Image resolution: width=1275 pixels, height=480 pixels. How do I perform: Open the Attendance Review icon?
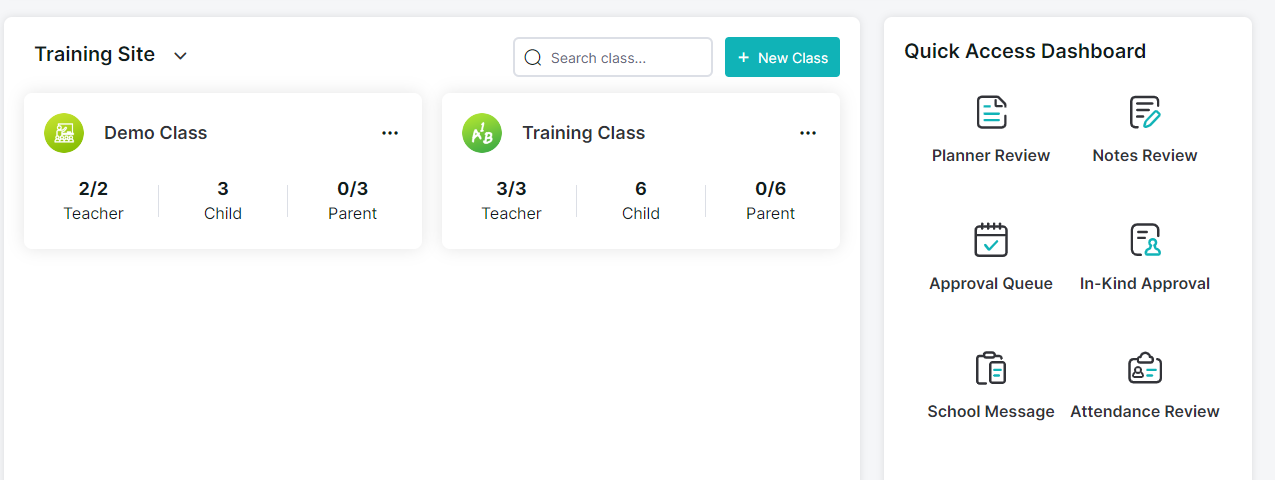(x=1145, y=368)
